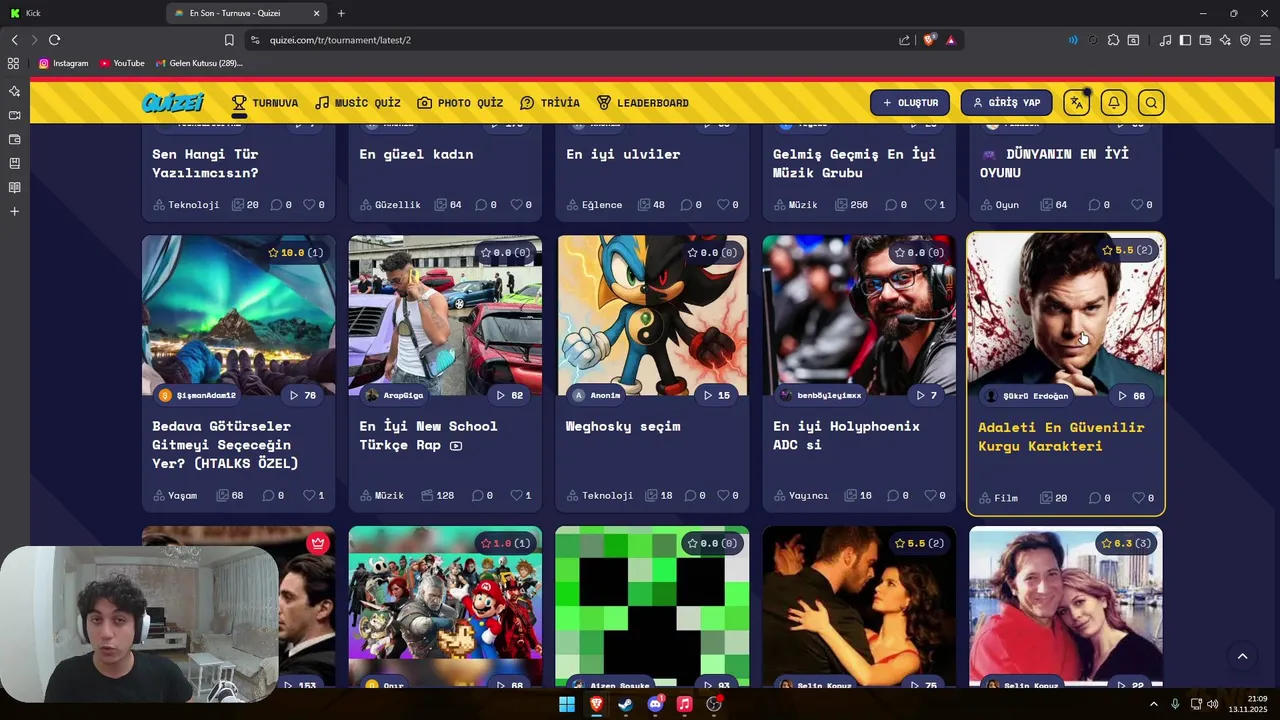Toggle the sidebar panel icon in toolbar
This screenshot has height=720, width=1280.
[x=1185, y=40]
